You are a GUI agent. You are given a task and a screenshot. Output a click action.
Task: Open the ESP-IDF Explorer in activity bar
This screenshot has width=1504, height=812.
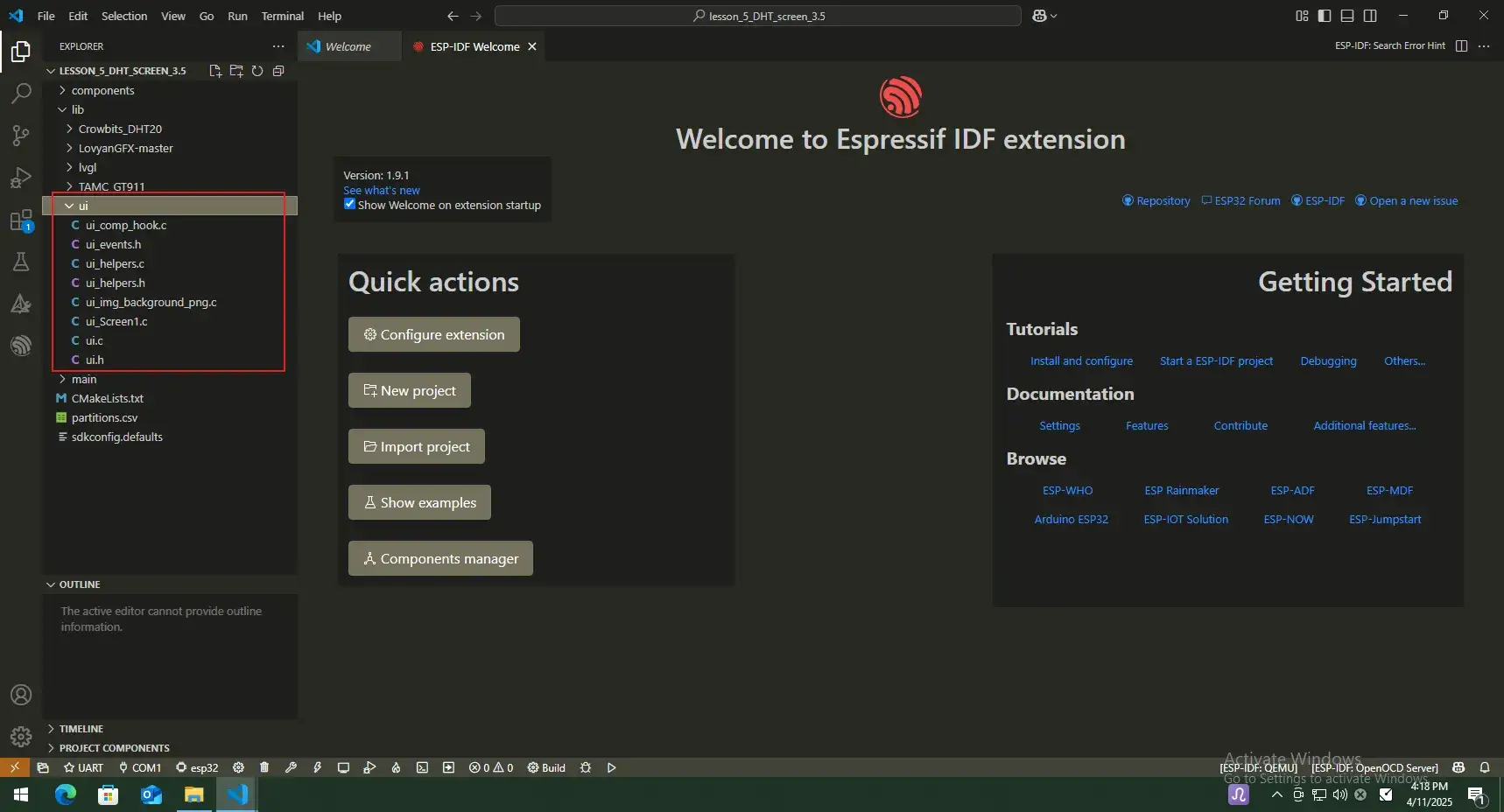pos(21,346)
